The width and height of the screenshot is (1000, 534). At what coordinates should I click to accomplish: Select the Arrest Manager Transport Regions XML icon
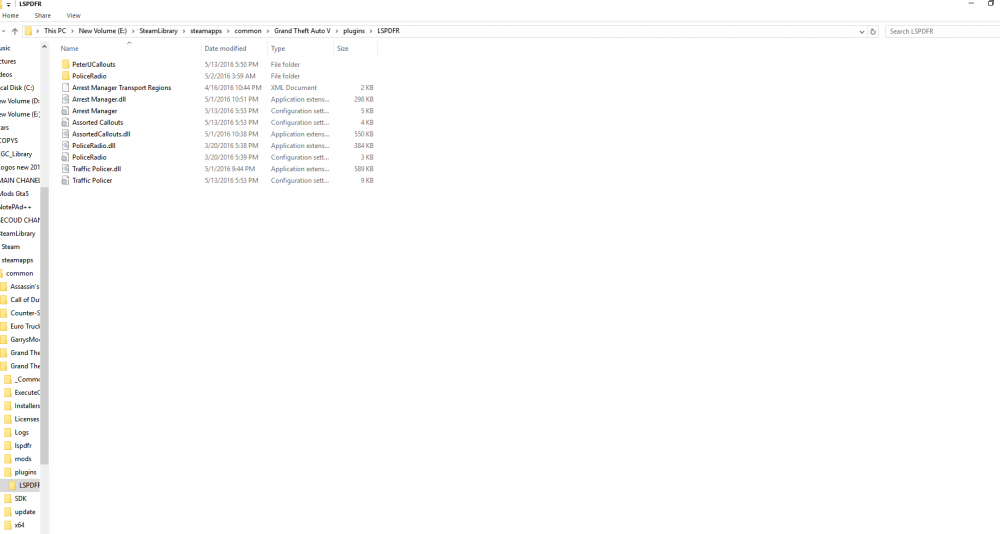(65, 87)
